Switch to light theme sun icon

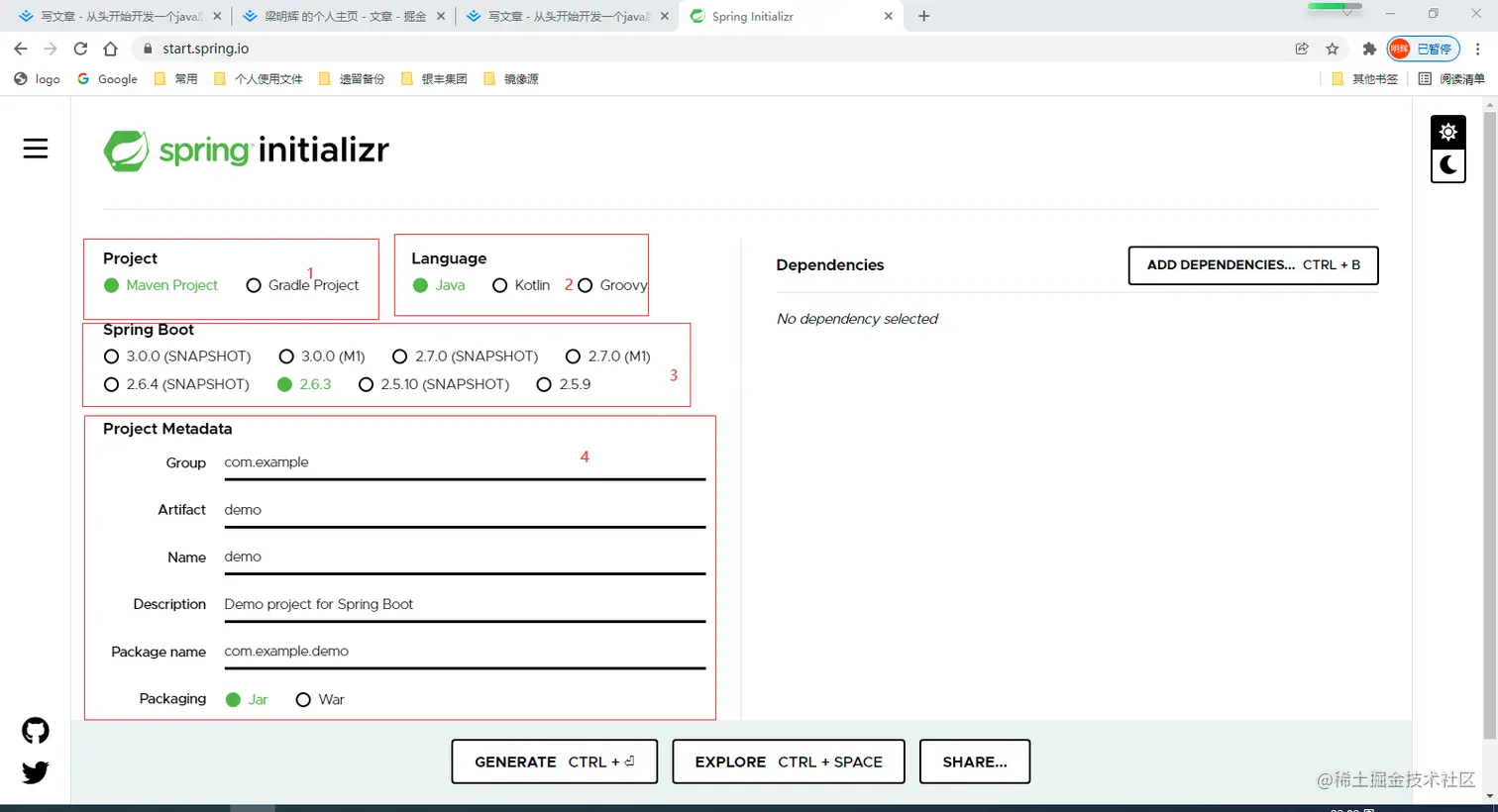[1447, 132]
